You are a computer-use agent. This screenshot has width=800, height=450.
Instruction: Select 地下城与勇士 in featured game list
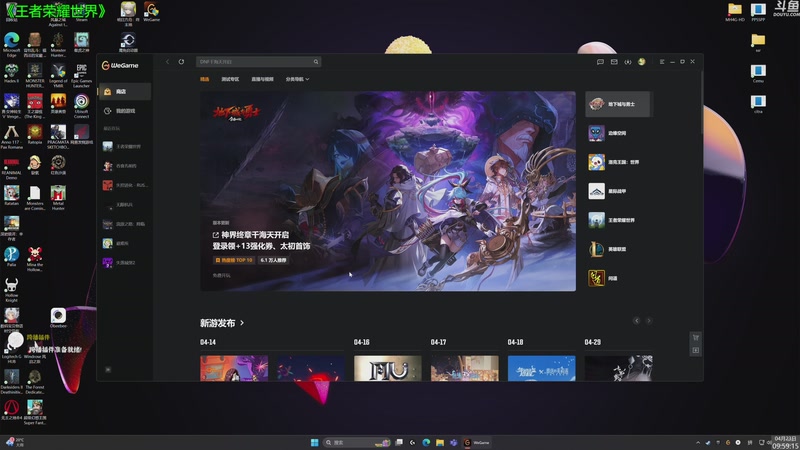click(618, 104)
